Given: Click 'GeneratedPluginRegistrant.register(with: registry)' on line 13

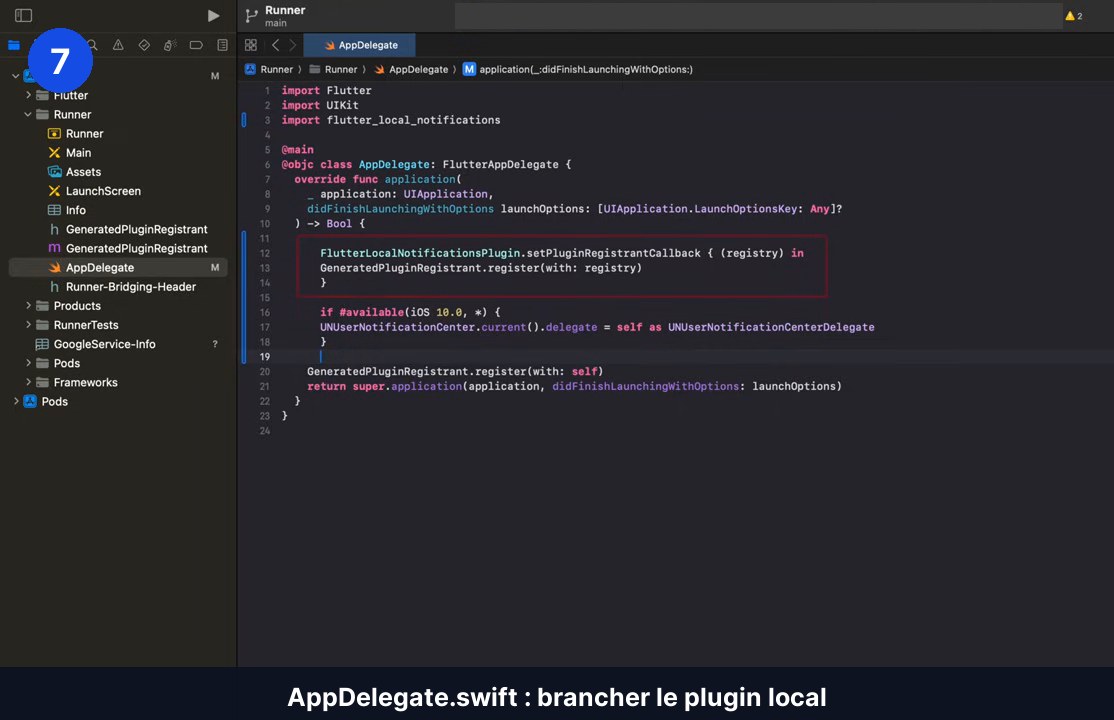Looking at the screenshot, I should [x=480, y=268].
